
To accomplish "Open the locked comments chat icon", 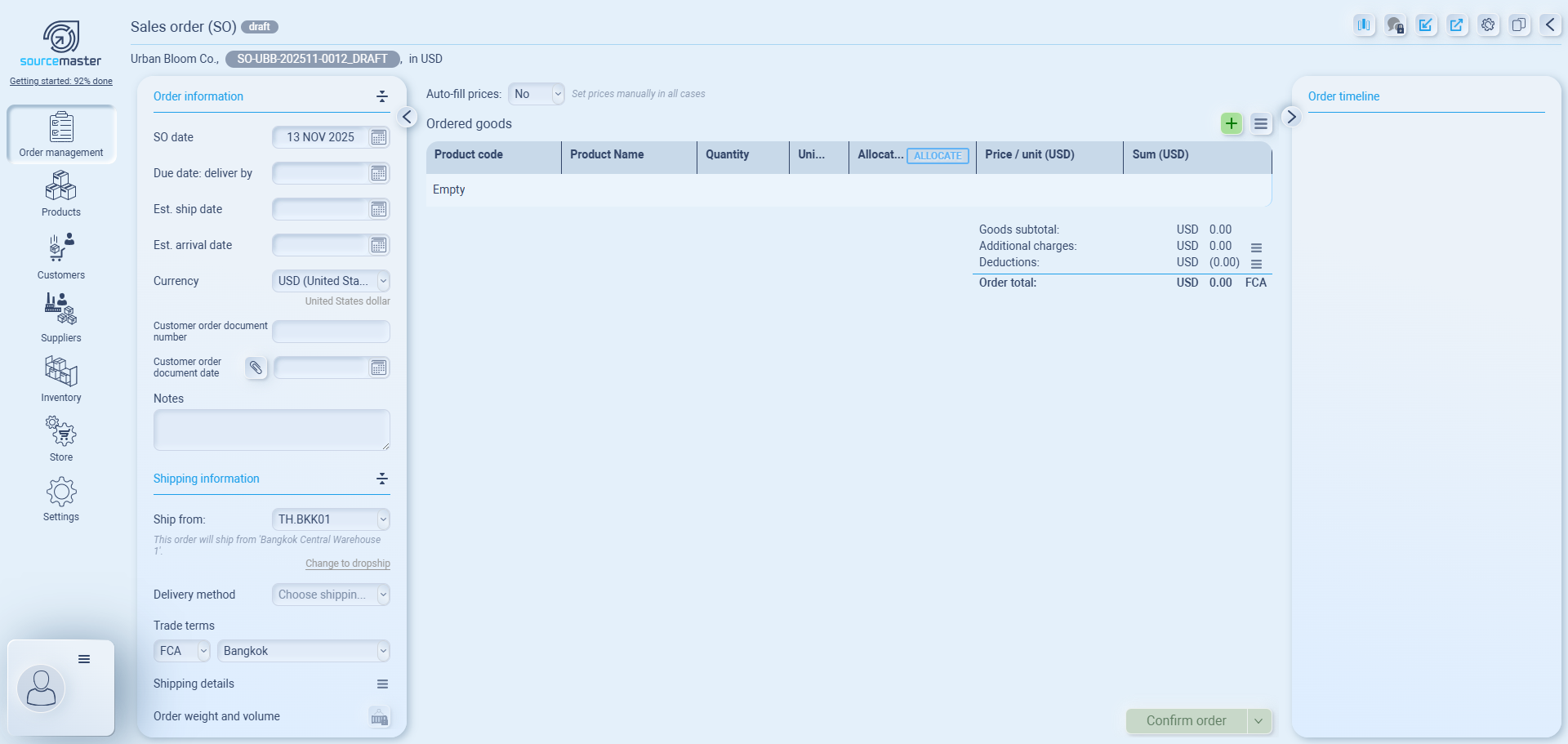I will (1395, 25).
